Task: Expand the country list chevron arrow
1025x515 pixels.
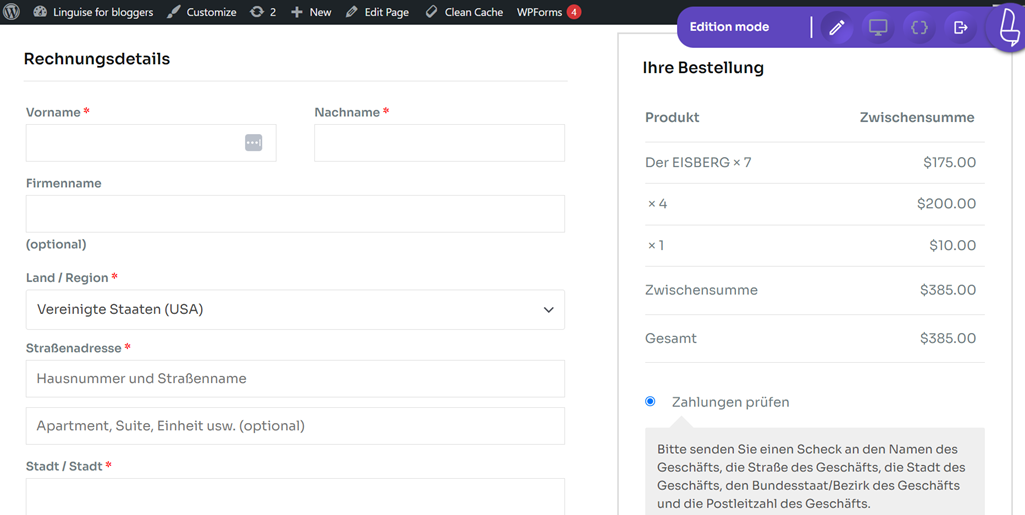Action: 548,310
